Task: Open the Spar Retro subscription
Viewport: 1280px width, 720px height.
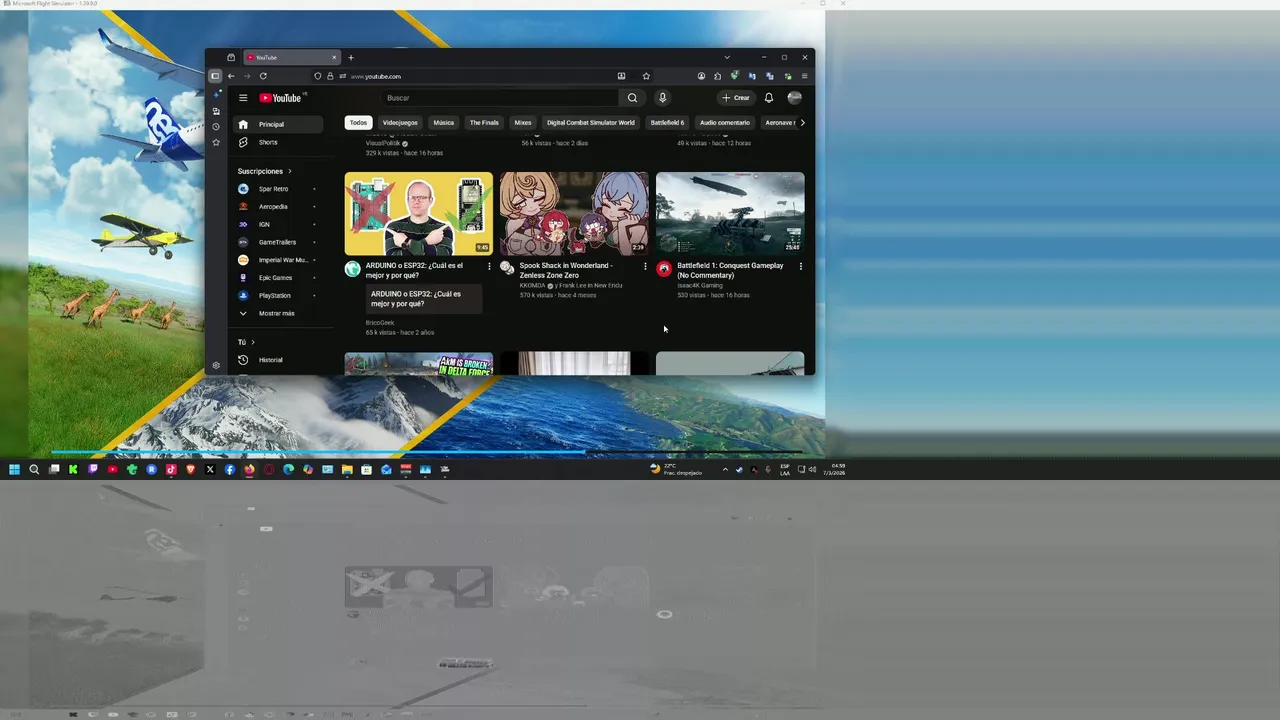Action: pyautogui.click(x=278, y=189)
